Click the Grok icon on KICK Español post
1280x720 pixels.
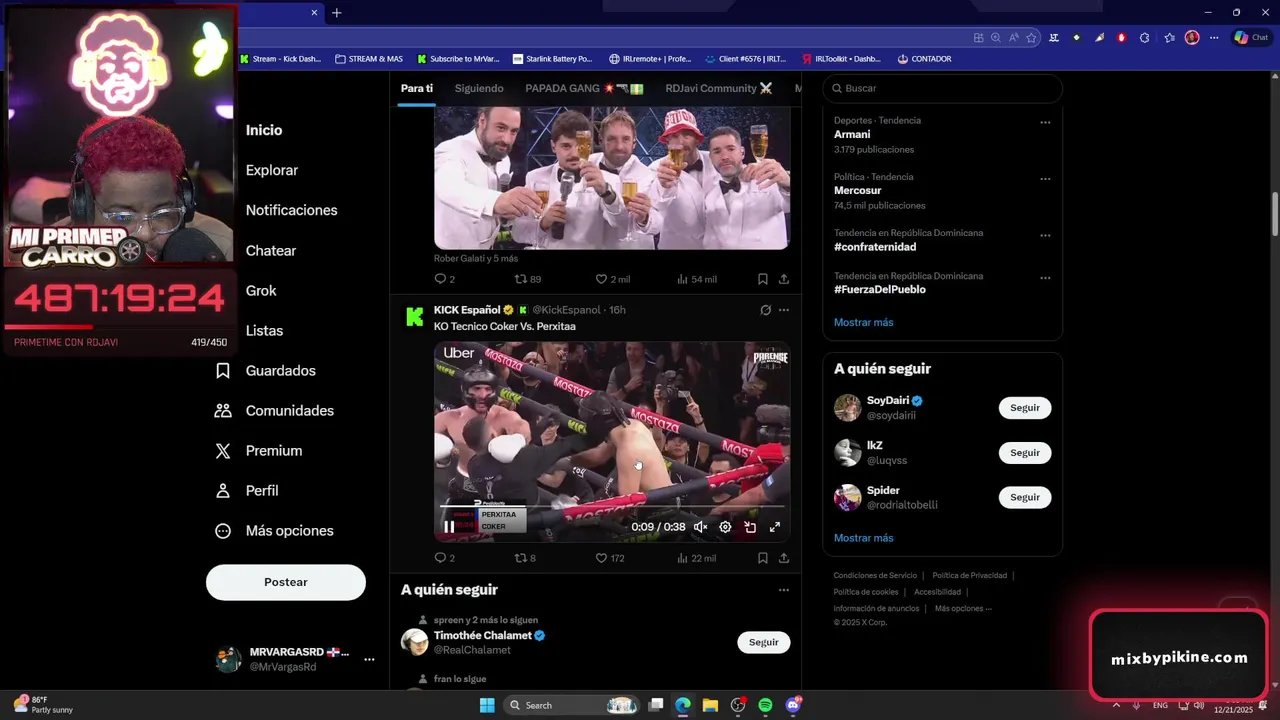765,310
